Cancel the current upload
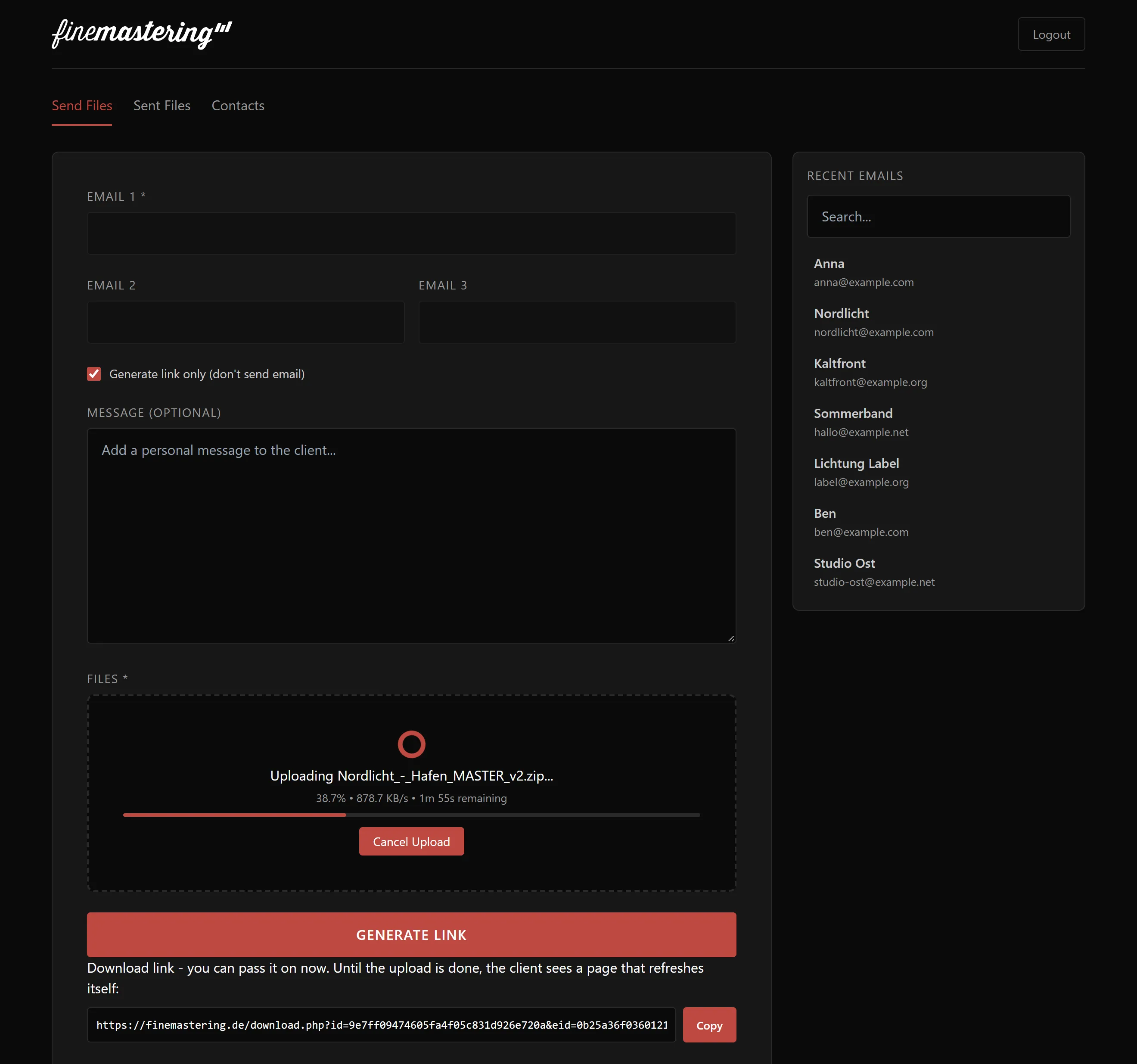1137x1064 pixels. [411, 841]
